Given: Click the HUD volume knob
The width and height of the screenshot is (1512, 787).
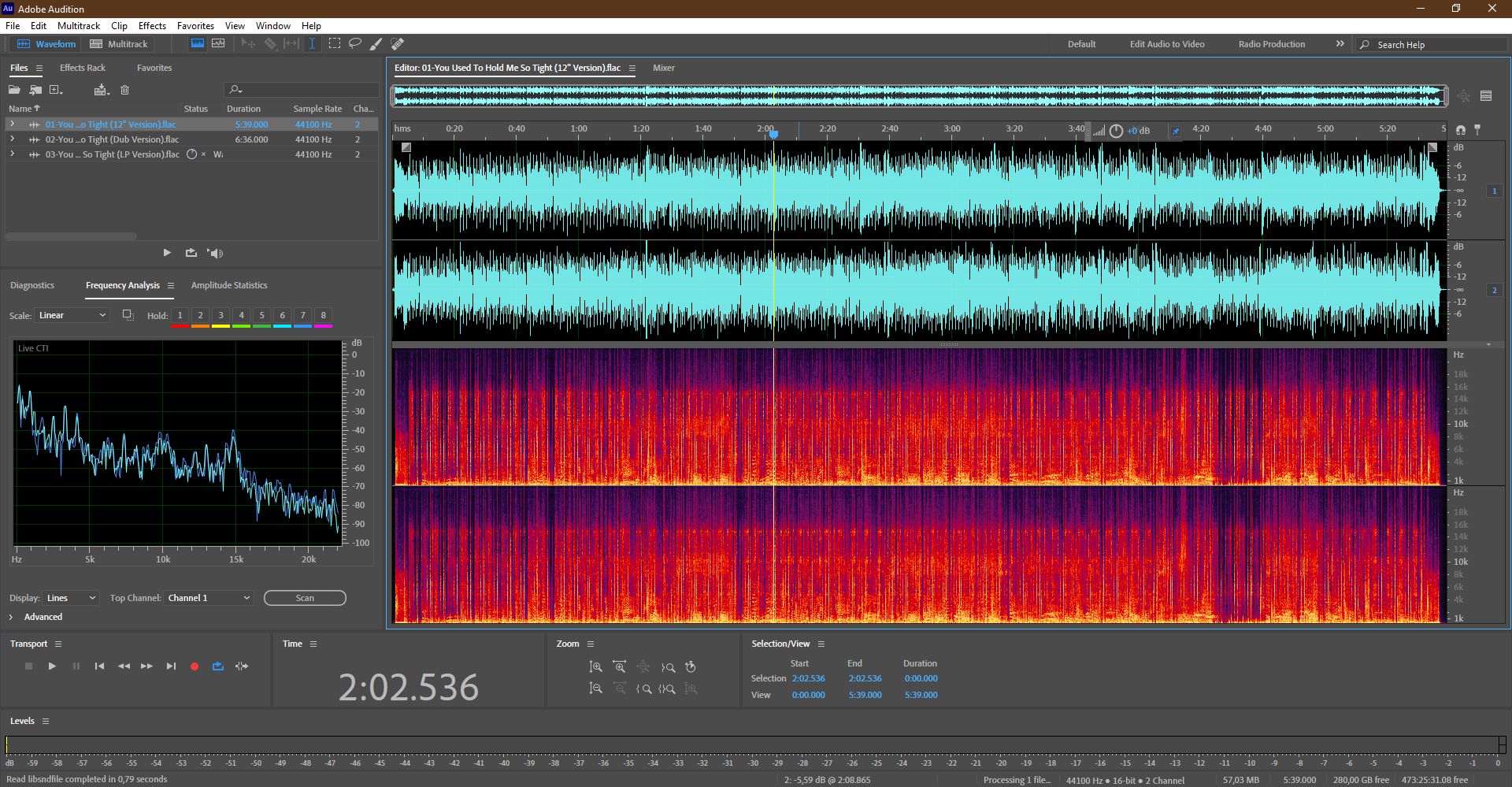Looking at the screenshot, I should 1116,131.
